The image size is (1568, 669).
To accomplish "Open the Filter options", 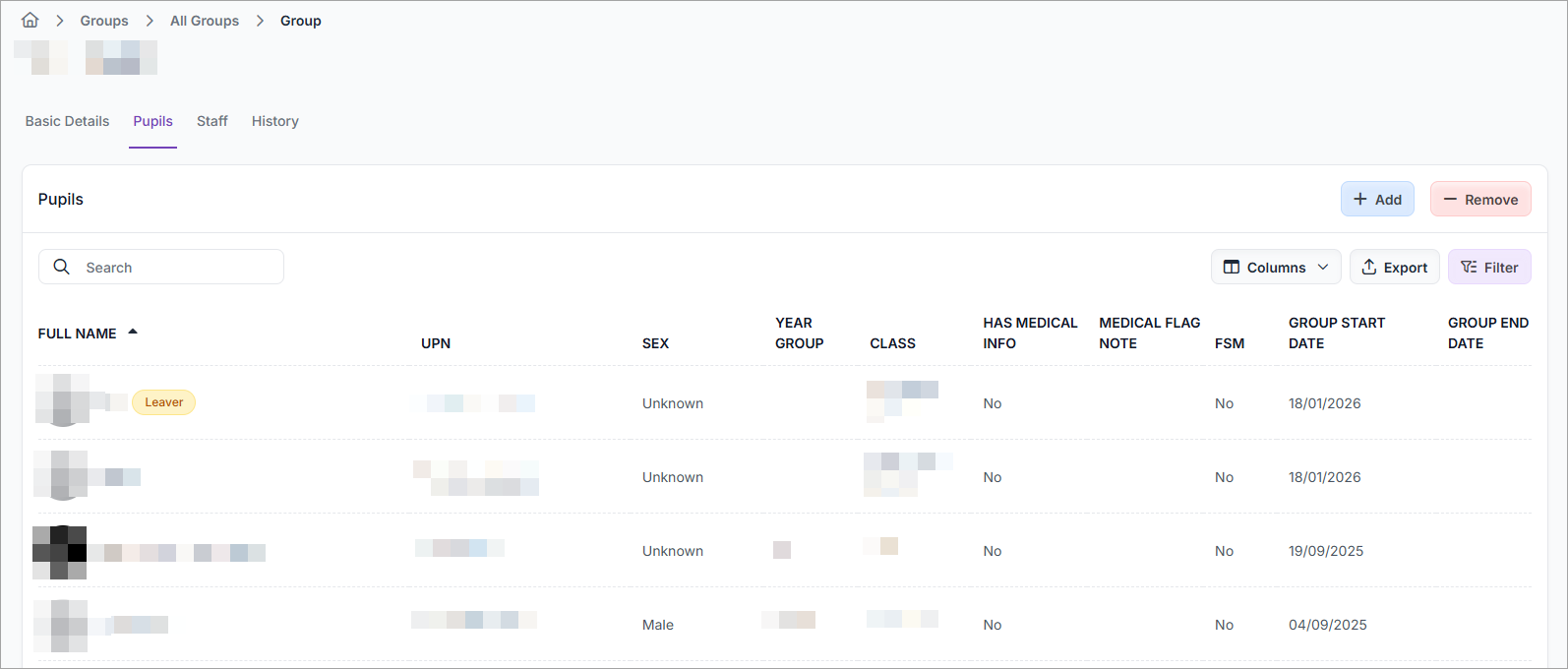I will [1489, 268].
